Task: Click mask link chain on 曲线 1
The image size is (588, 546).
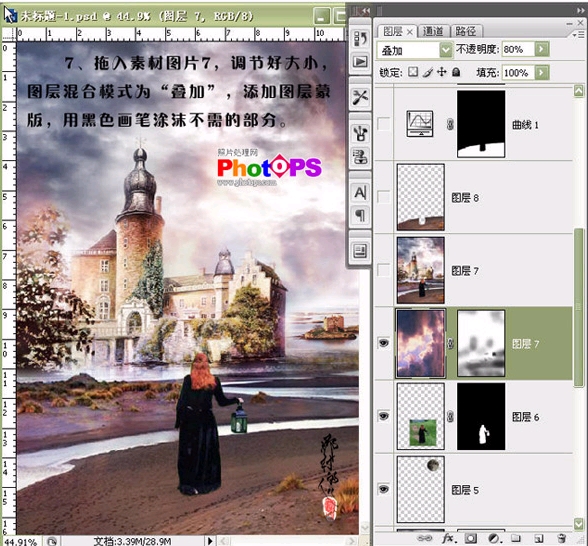Action: tap(450, 124)
